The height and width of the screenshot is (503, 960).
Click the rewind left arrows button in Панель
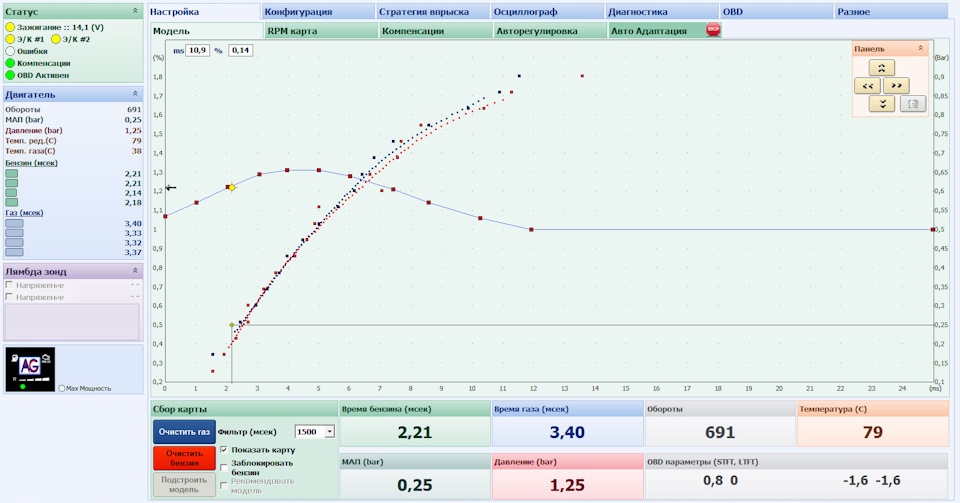tap(868, 86)
